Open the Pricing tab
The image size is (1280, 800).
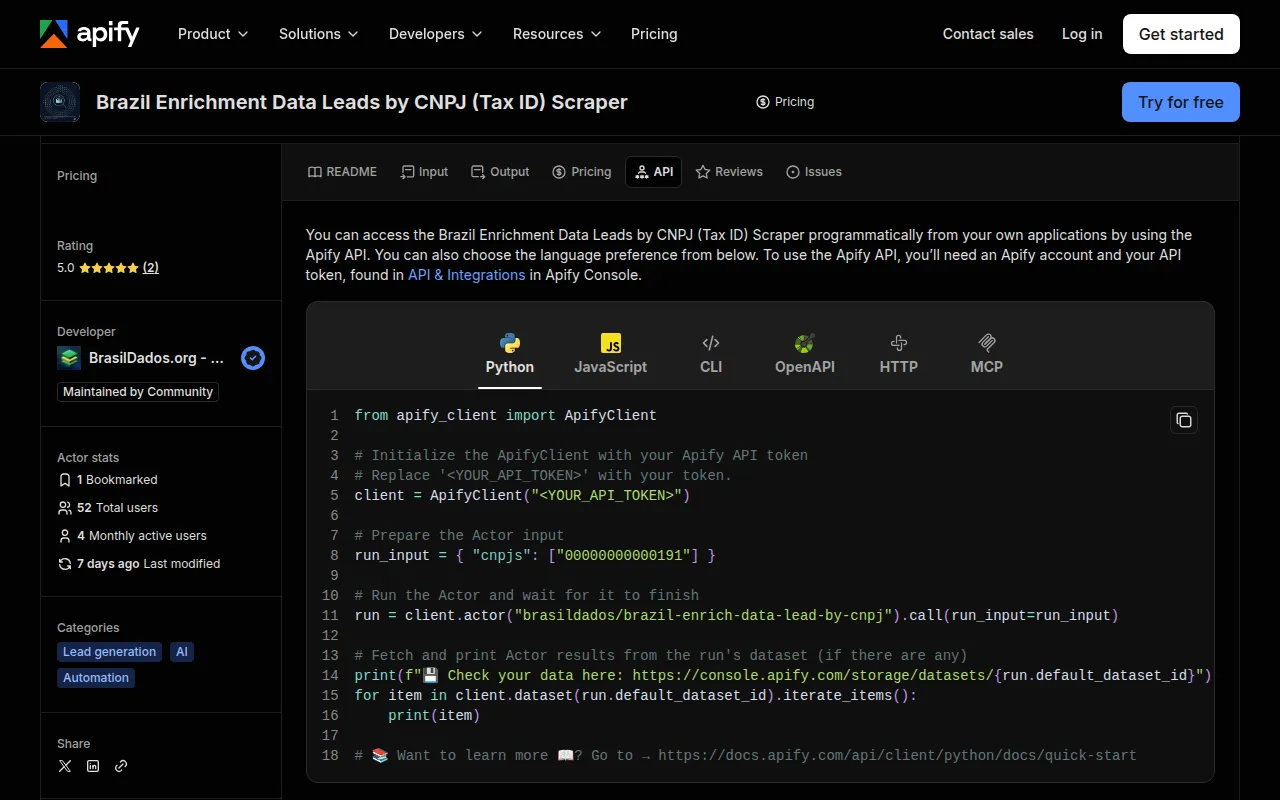[582, 172]
